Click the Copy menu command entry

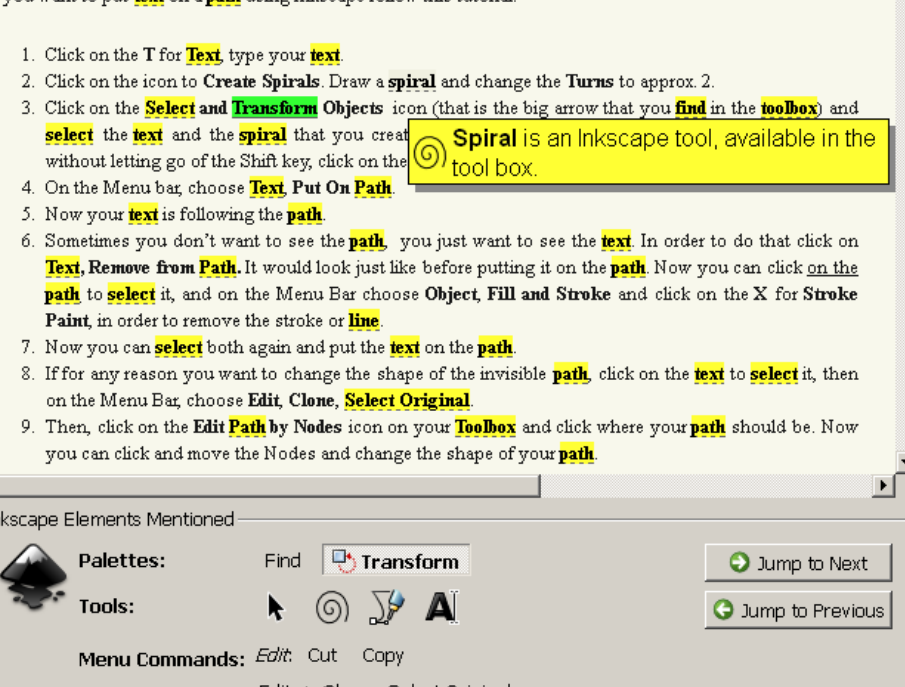pos(383,655)
